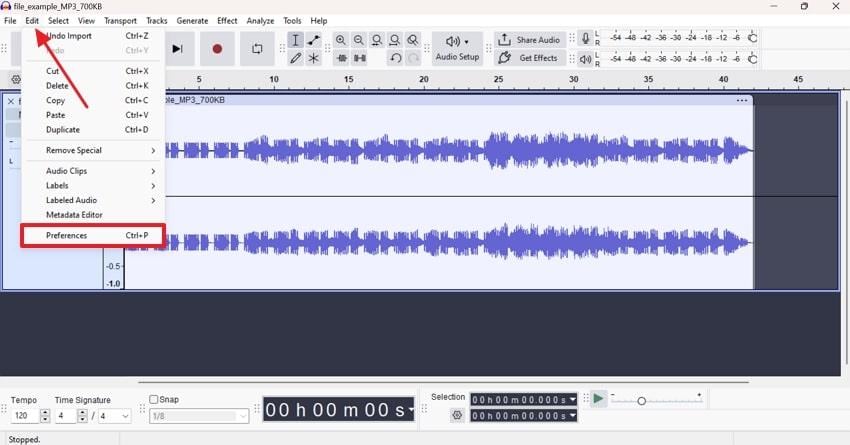The height and width of the screenshot is (445, 850).
Task: Click the green Play-at-speed button
Action: 598,399
